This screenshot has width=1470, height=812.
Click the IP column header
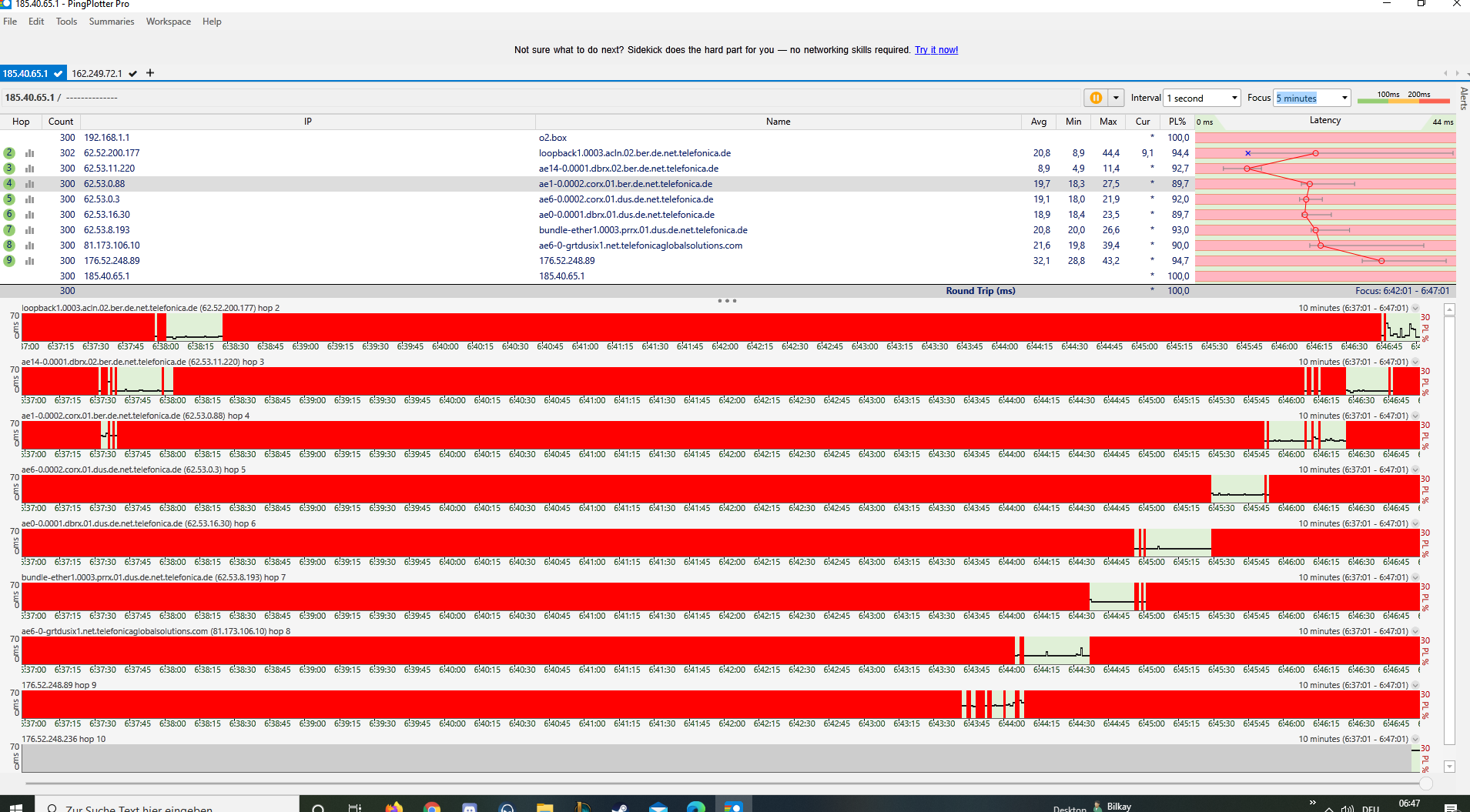(x=308, y=122)
